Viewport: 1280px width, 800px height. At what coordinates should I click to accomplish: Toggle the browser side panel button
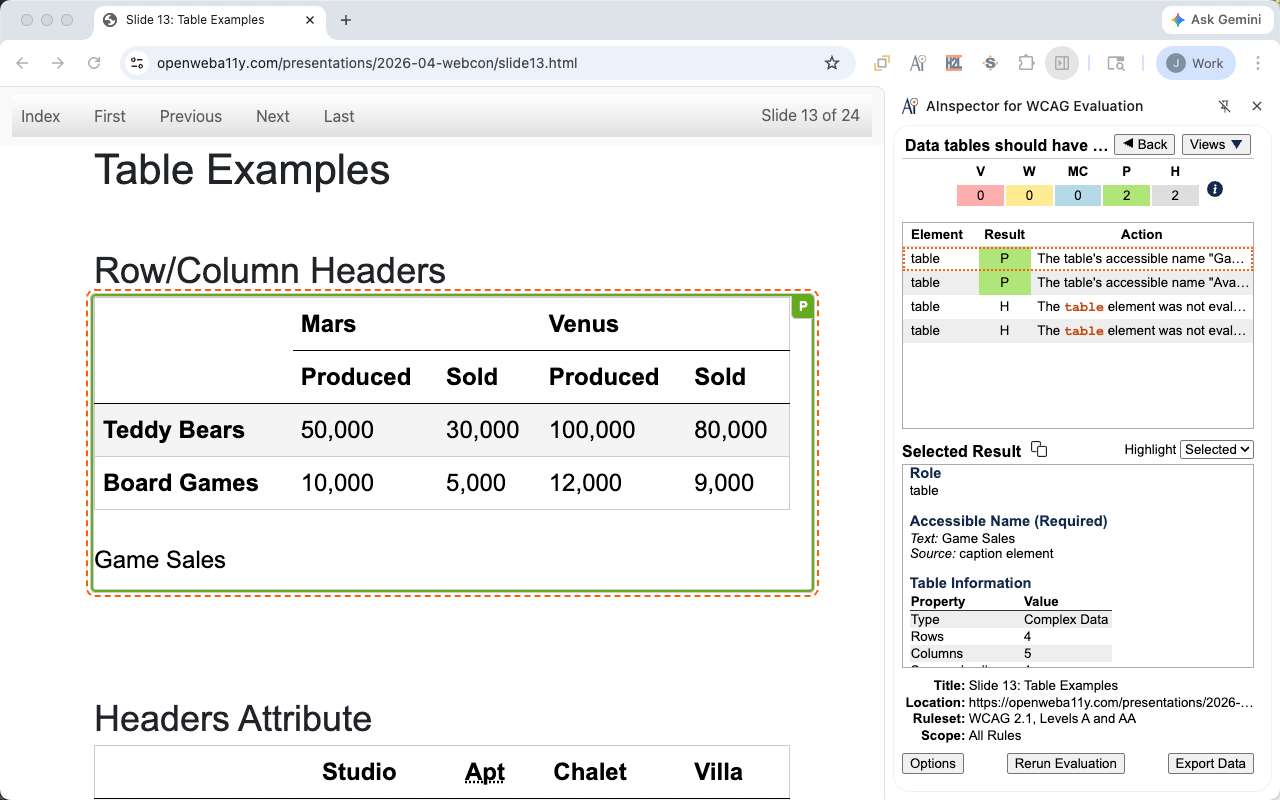(x=1062, y=63)
